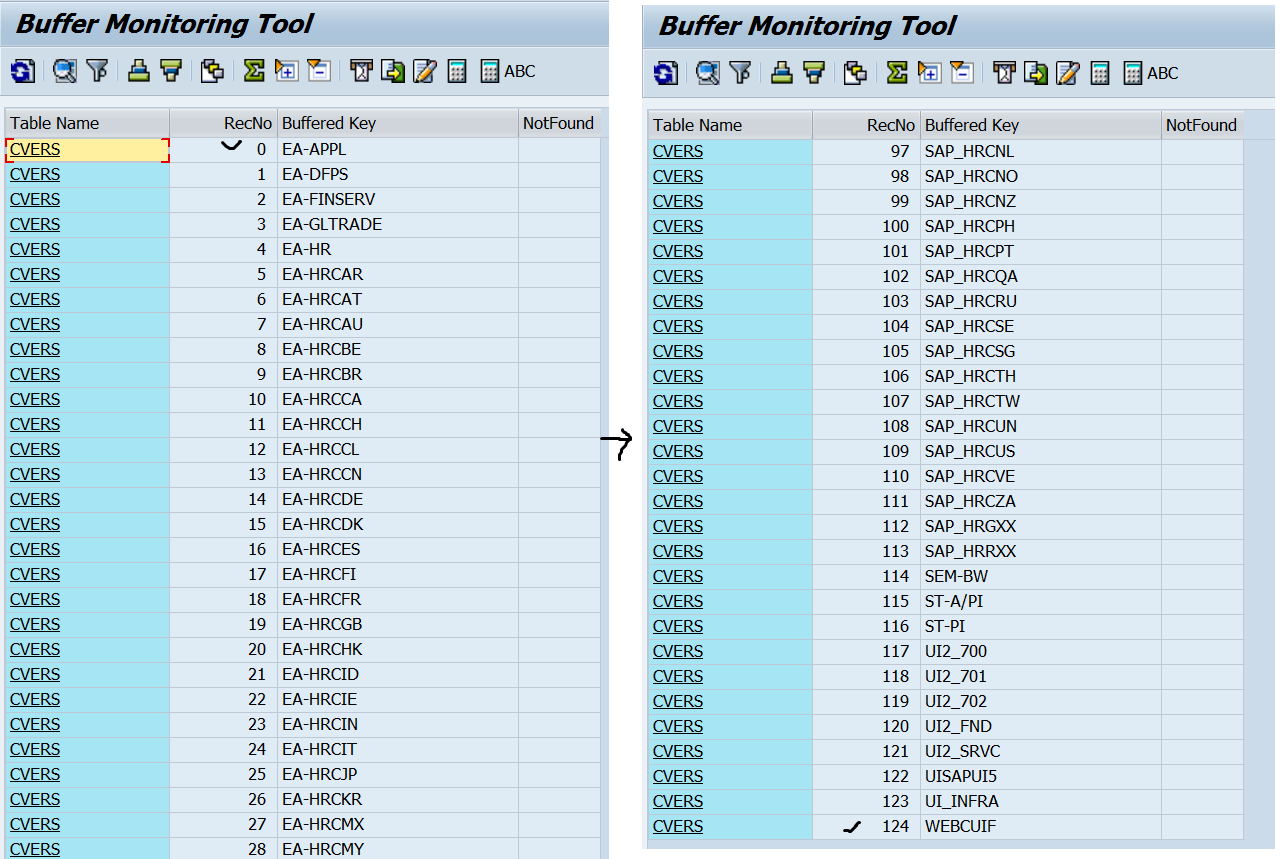Click the expand subtotal toolbar icon
Screen dimensions: 1280x859
pos(285,71)
